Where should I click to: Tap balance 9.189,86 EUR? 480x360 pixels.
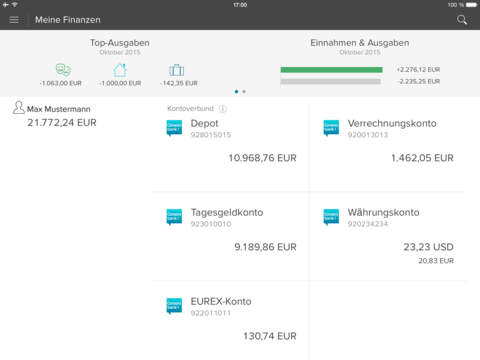(265, 247)
